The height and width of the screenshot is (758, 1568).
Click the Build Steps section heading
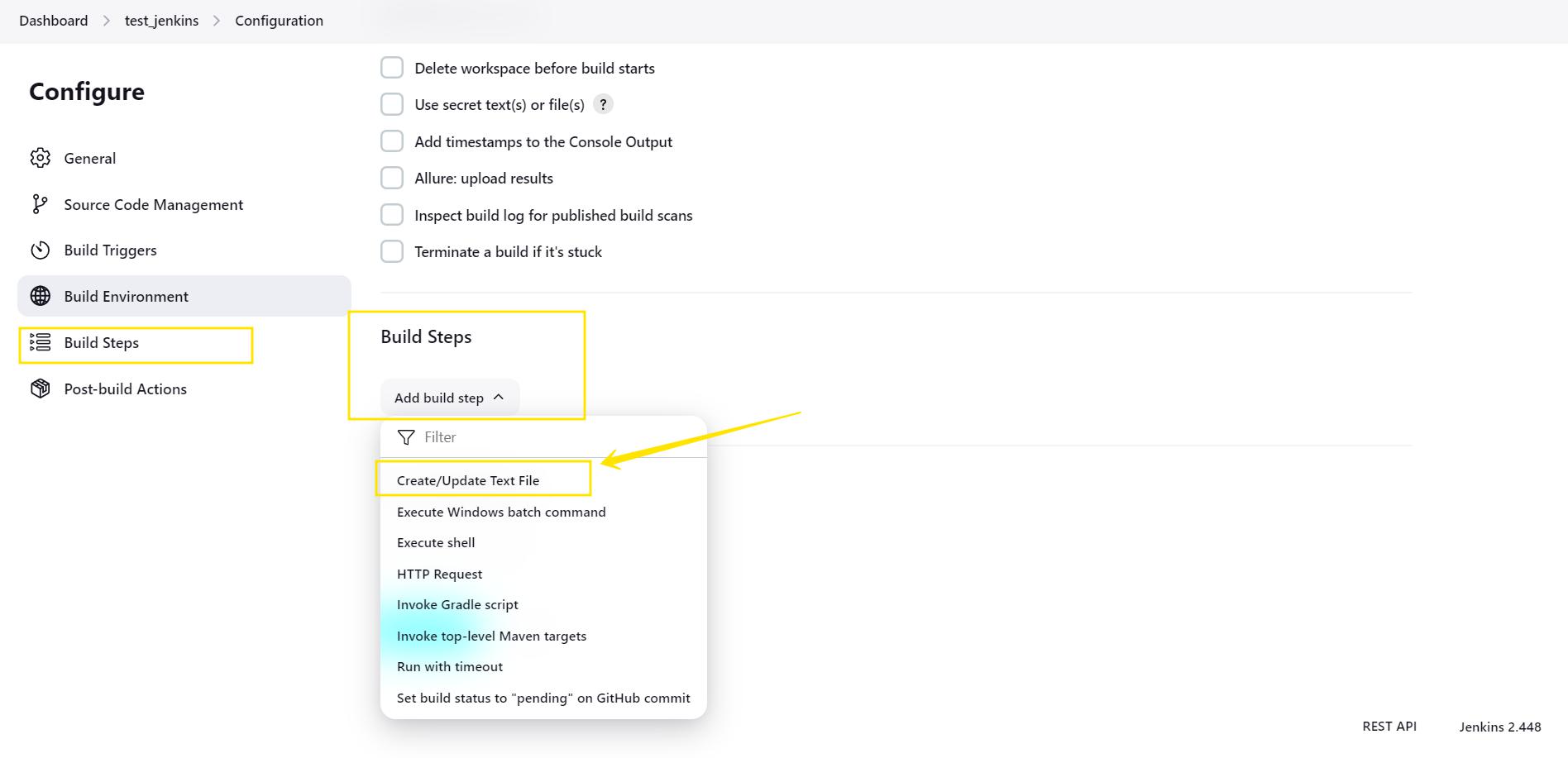pyautogui.click(x=426, y=336)
